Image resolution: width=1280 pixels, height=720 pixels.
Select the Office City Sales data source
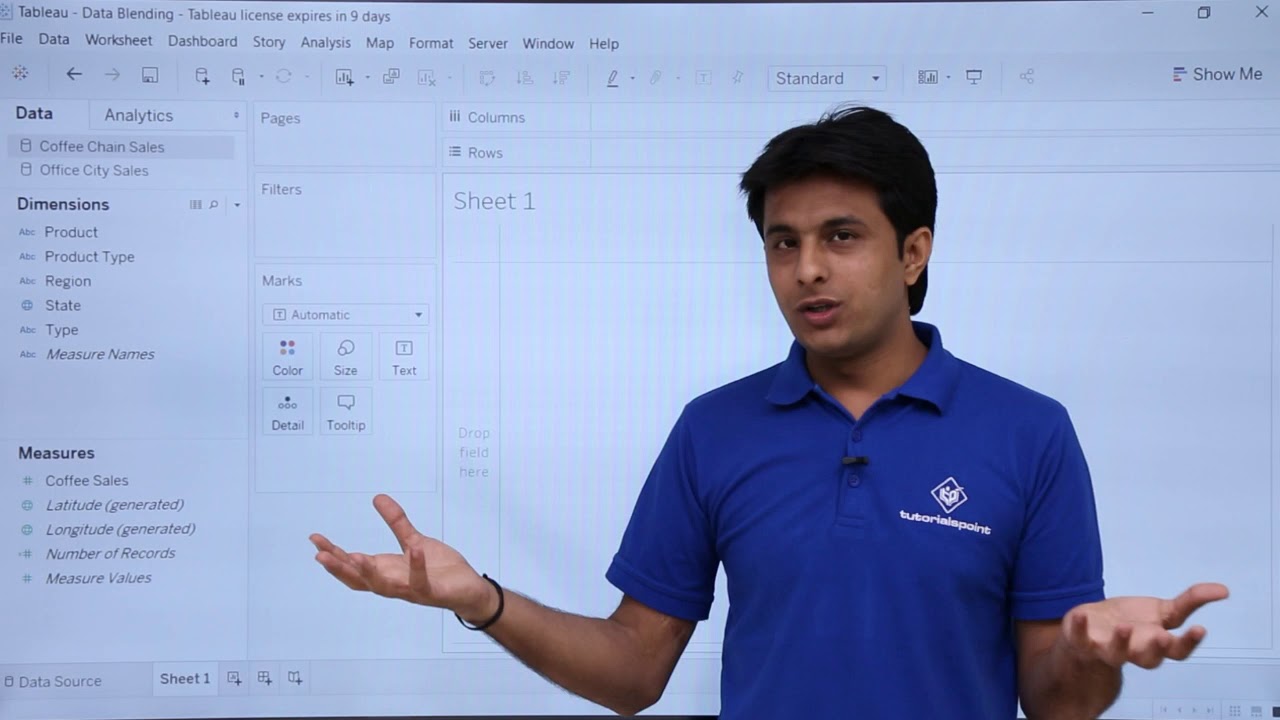tap(93, 170)
